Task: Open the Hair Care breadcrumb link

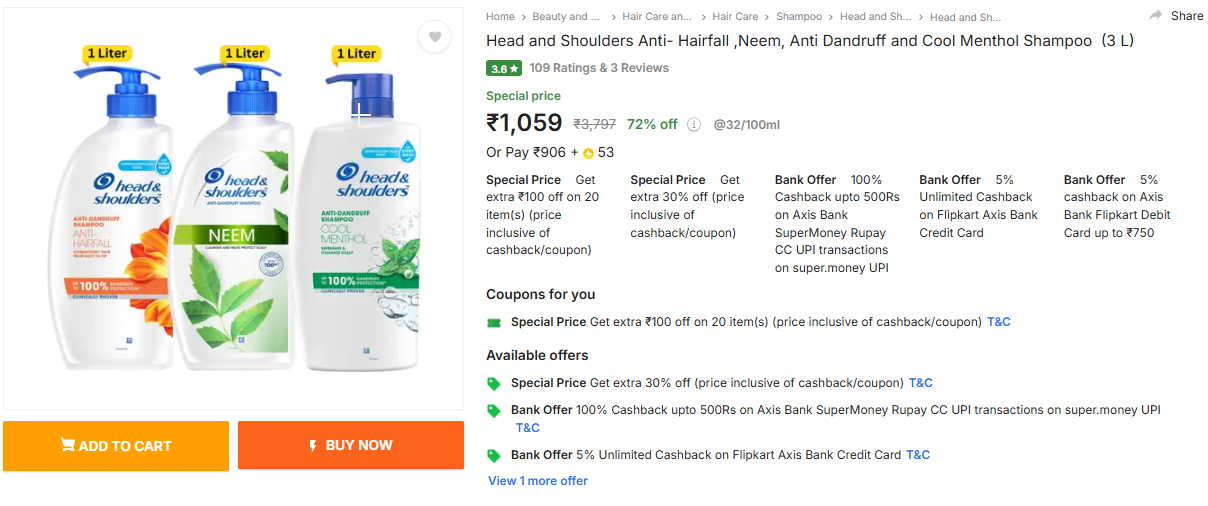Action: pyautogui.click(x=735, y=17)
